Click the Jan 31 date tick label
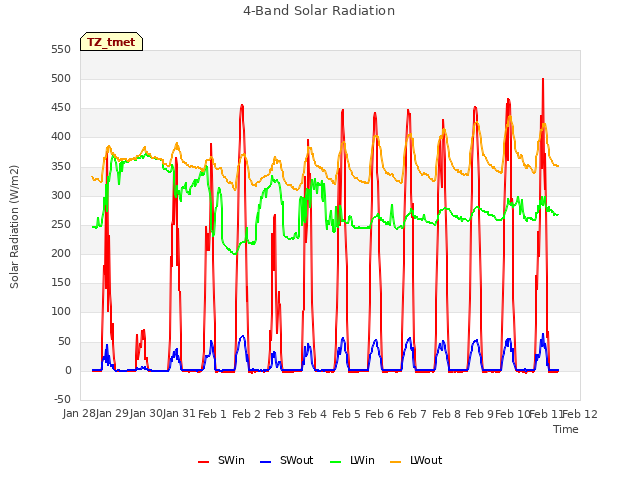This screenshot has width=640, height=480. 179,414
